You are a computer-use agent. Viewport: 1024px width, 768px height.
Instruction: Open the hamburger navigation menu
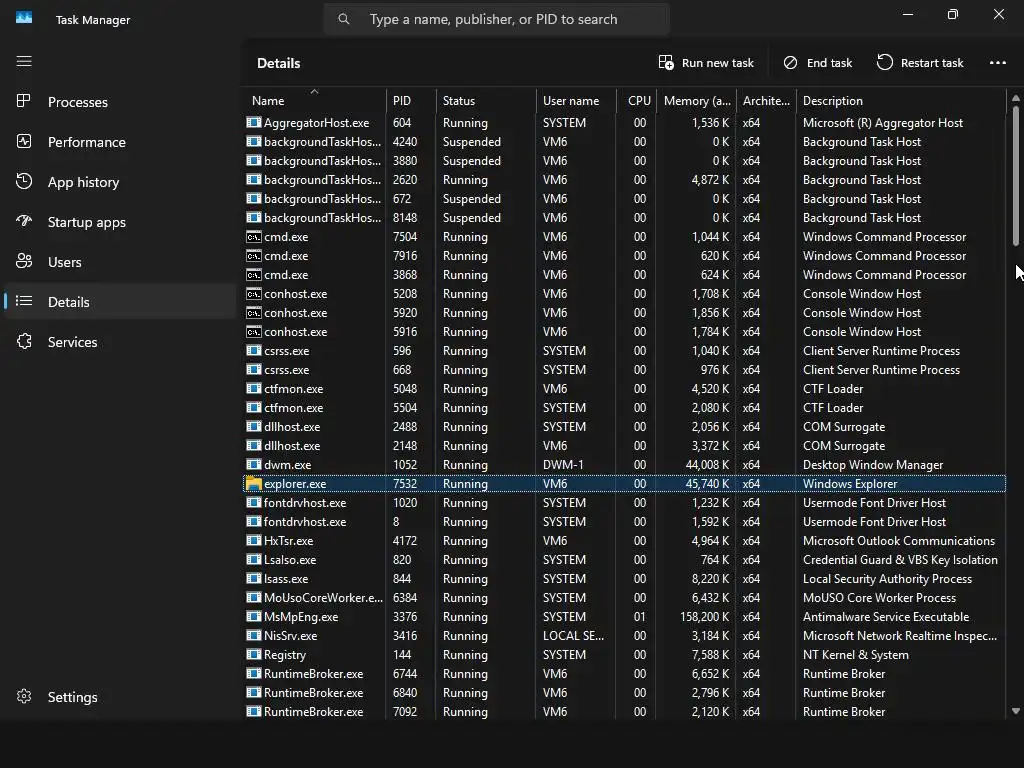[24, 61]
